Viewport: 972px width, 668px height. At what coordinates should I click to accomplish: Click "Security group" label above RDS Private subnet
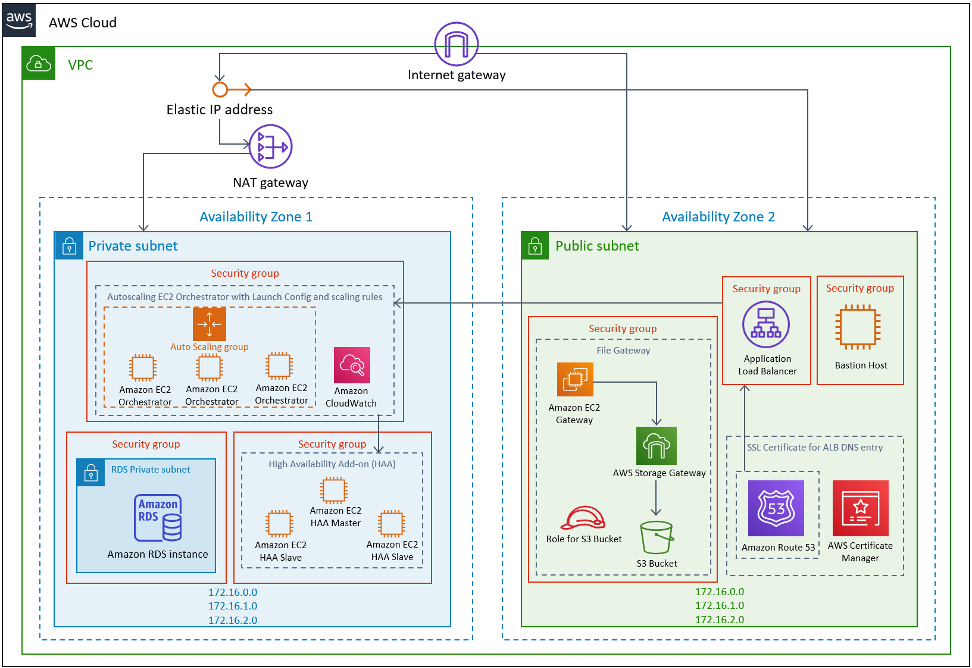[146, 444]
